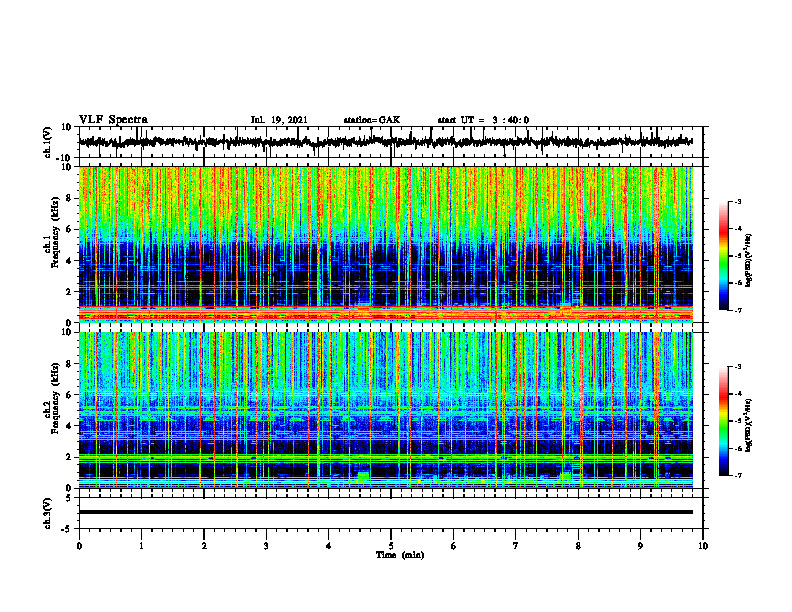Click the "start UT = 3:40:0" header text
The height and width of the screenshot is (612, 792).
pos(483,120)
